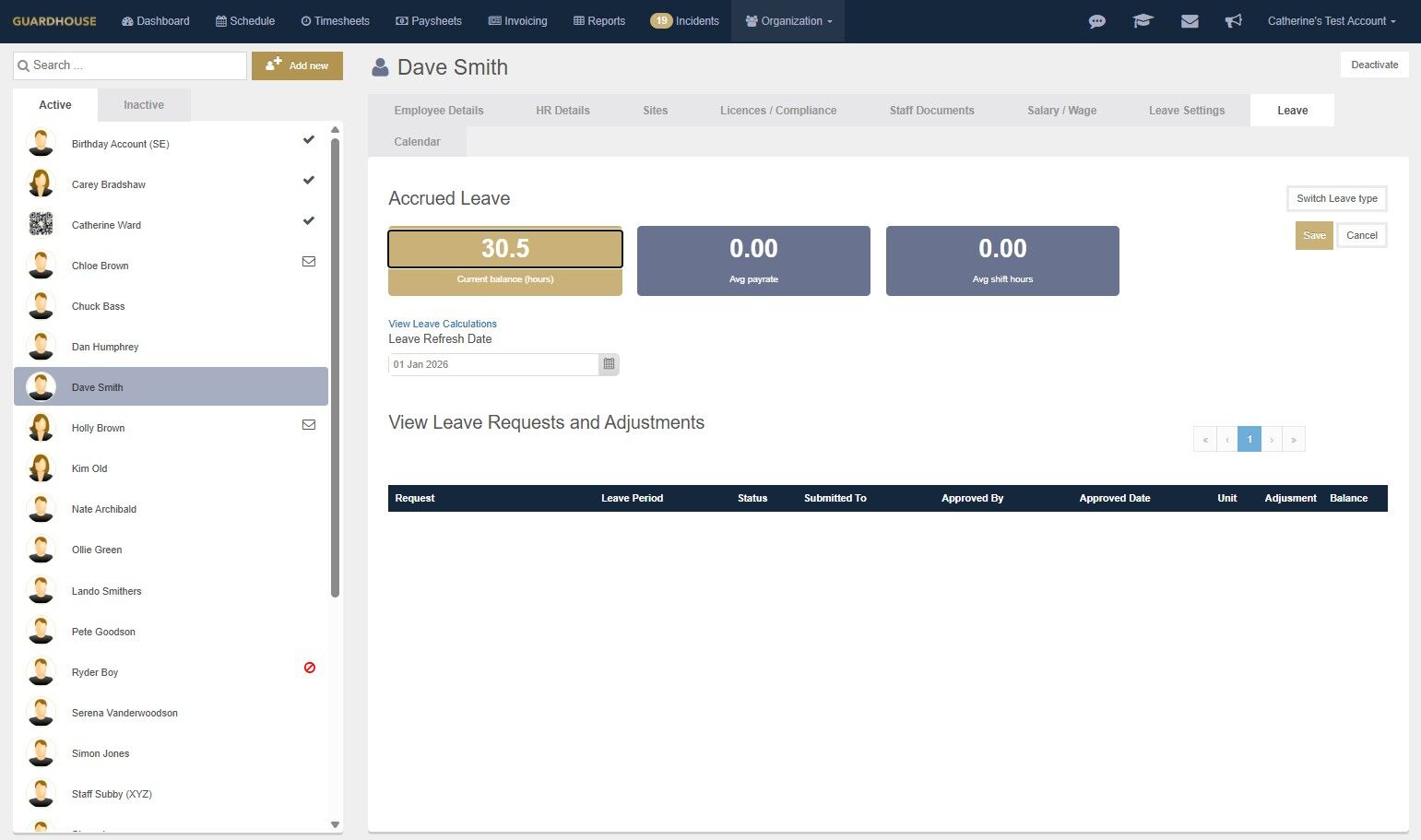Expand the Organization dropdown menu
This screenshot has height=840, width=1421.
point(788,21)
